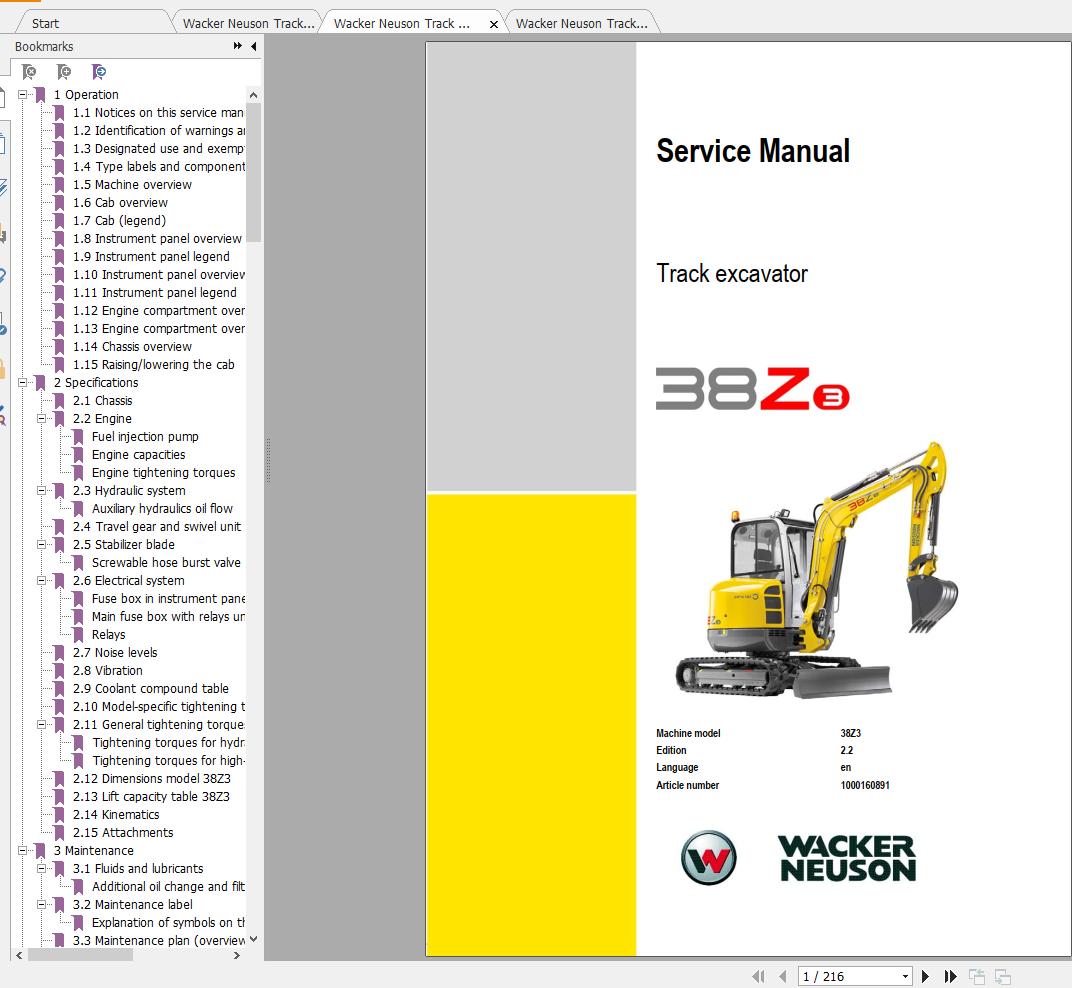Open Screwable hose burst valve bookmark
Screen dimensions: 1072x988
tap(166, 563)
